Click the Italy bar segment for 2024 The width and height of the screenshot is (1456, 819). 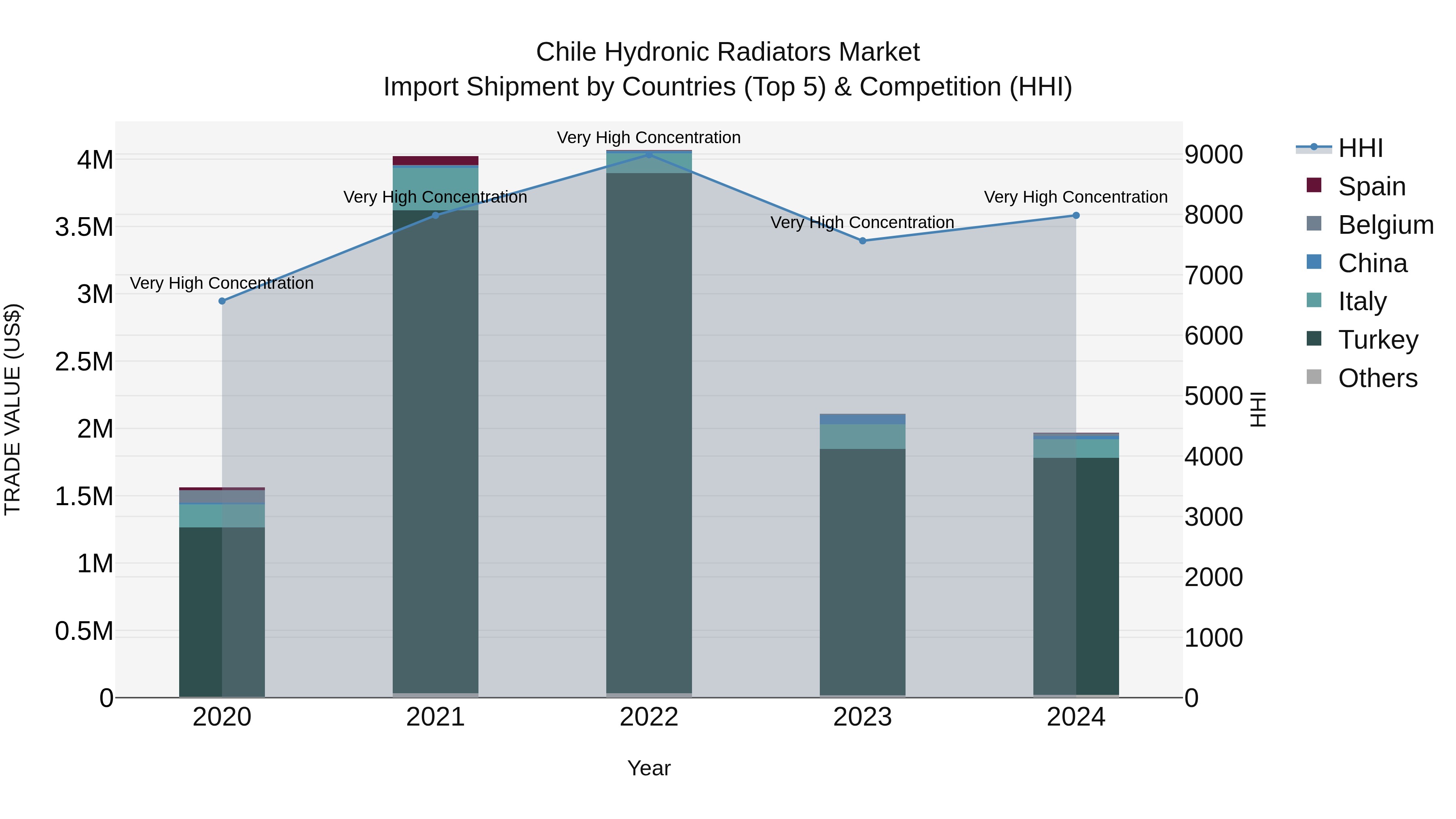1076,448
